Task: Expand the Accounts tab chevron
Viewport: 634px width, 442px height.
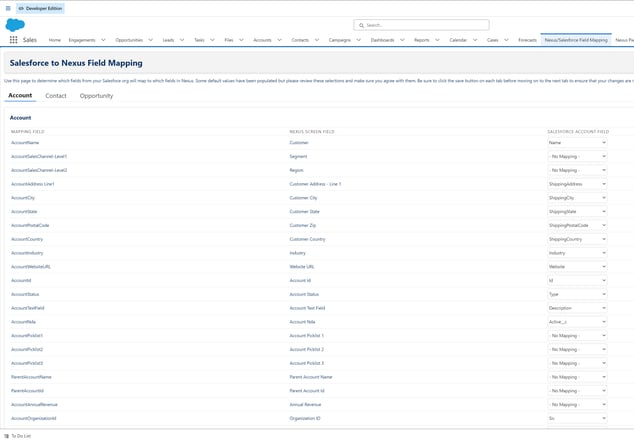Action: point(279,40)
